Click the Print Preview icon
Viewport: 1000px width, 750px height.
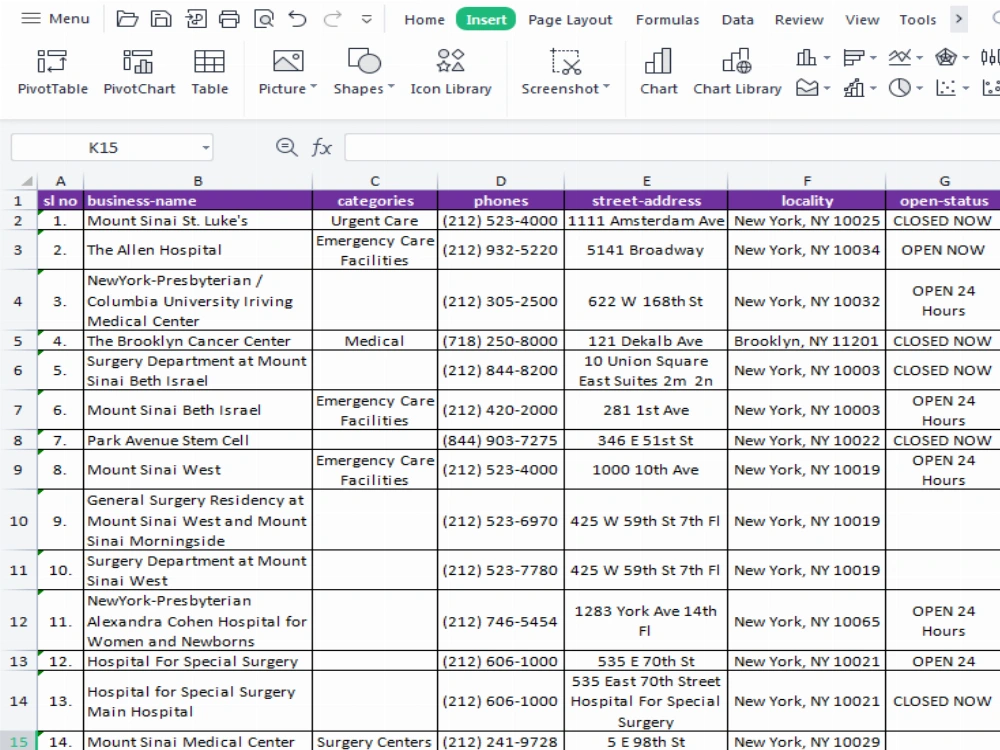tap(263, 19)
